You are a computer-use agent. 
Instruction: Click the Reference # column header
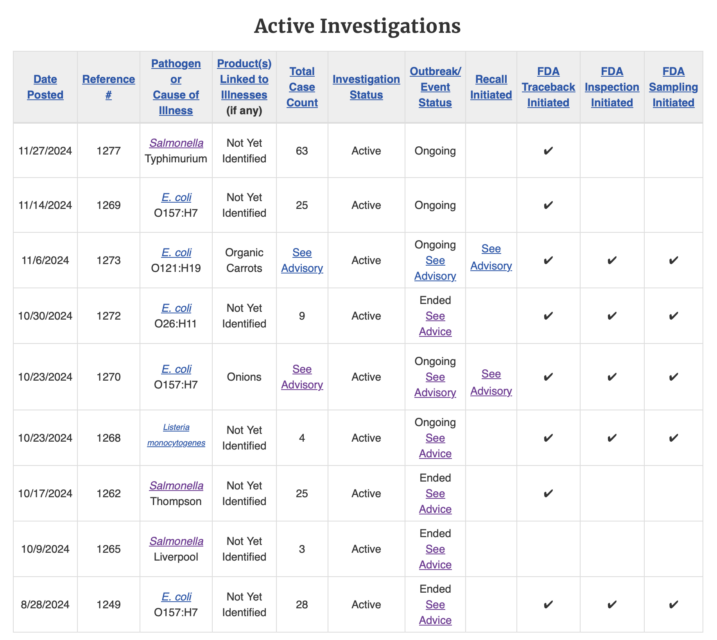tap(108, 87)
